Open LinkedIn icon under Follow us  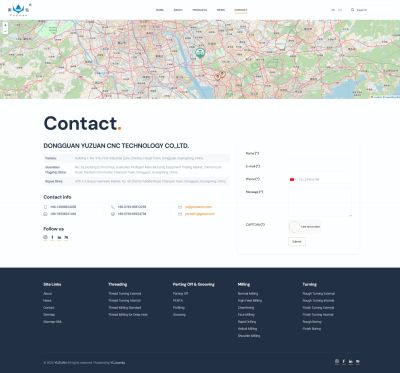tap(59, 237)
